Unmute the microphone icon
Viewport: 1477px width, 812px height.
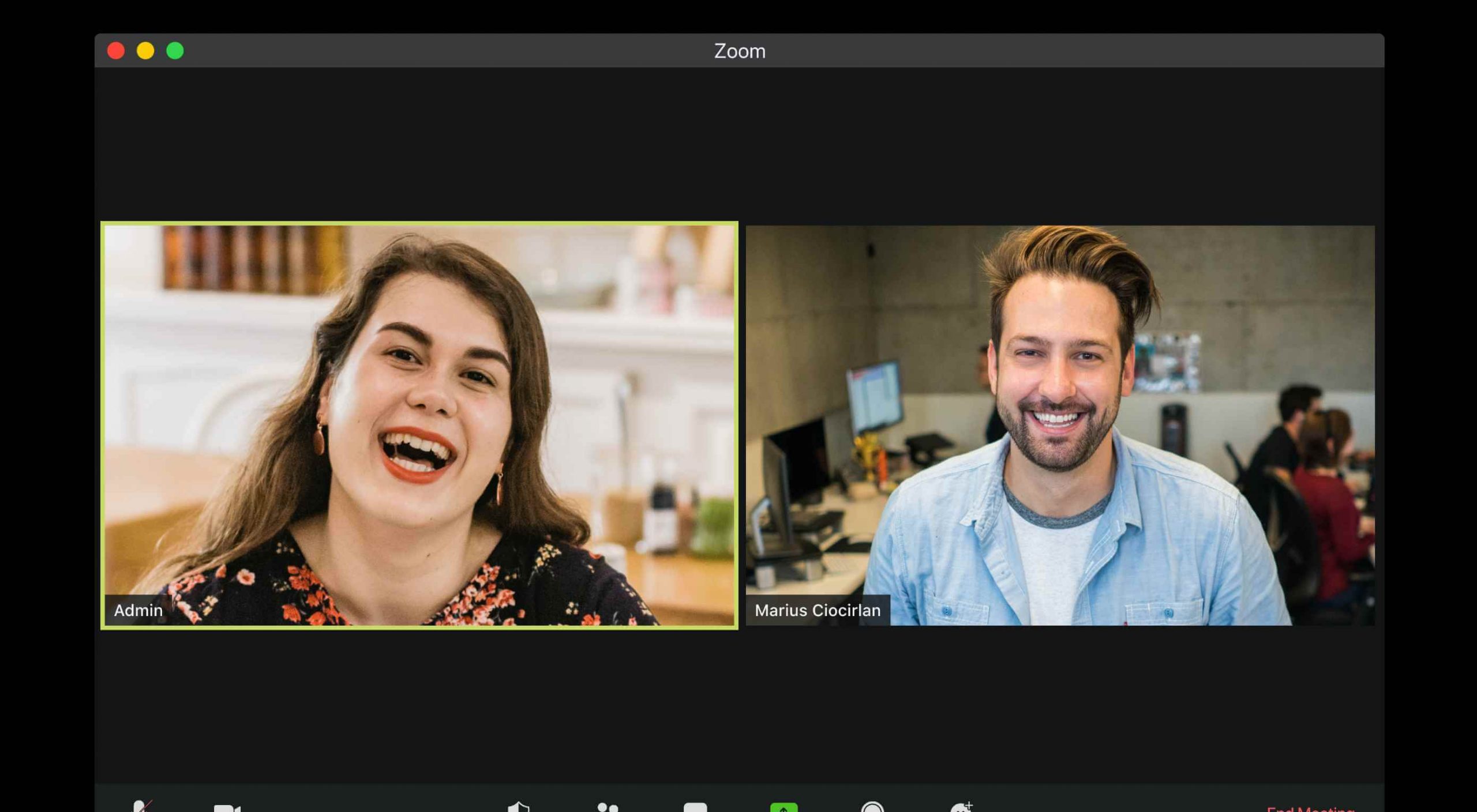point(141,806)
